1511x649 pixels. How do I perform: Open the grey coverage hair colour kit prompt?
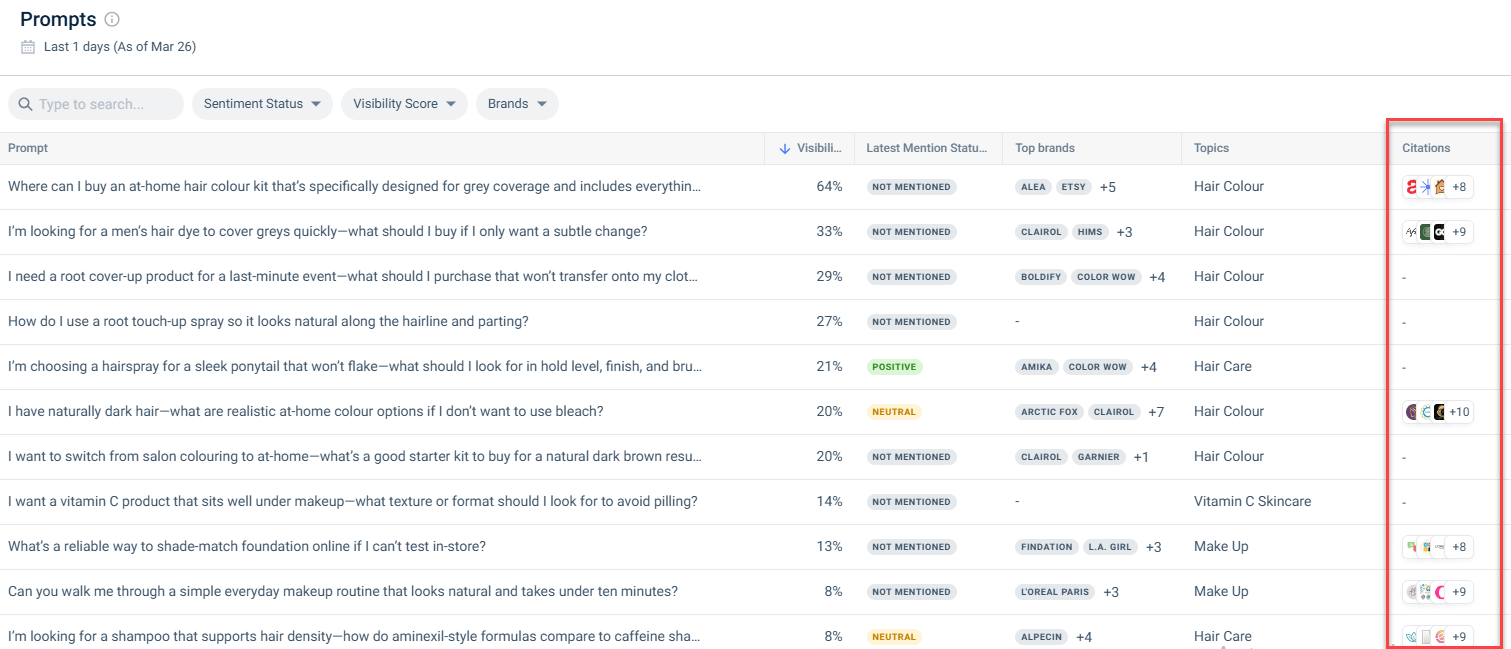pos(355,186)
